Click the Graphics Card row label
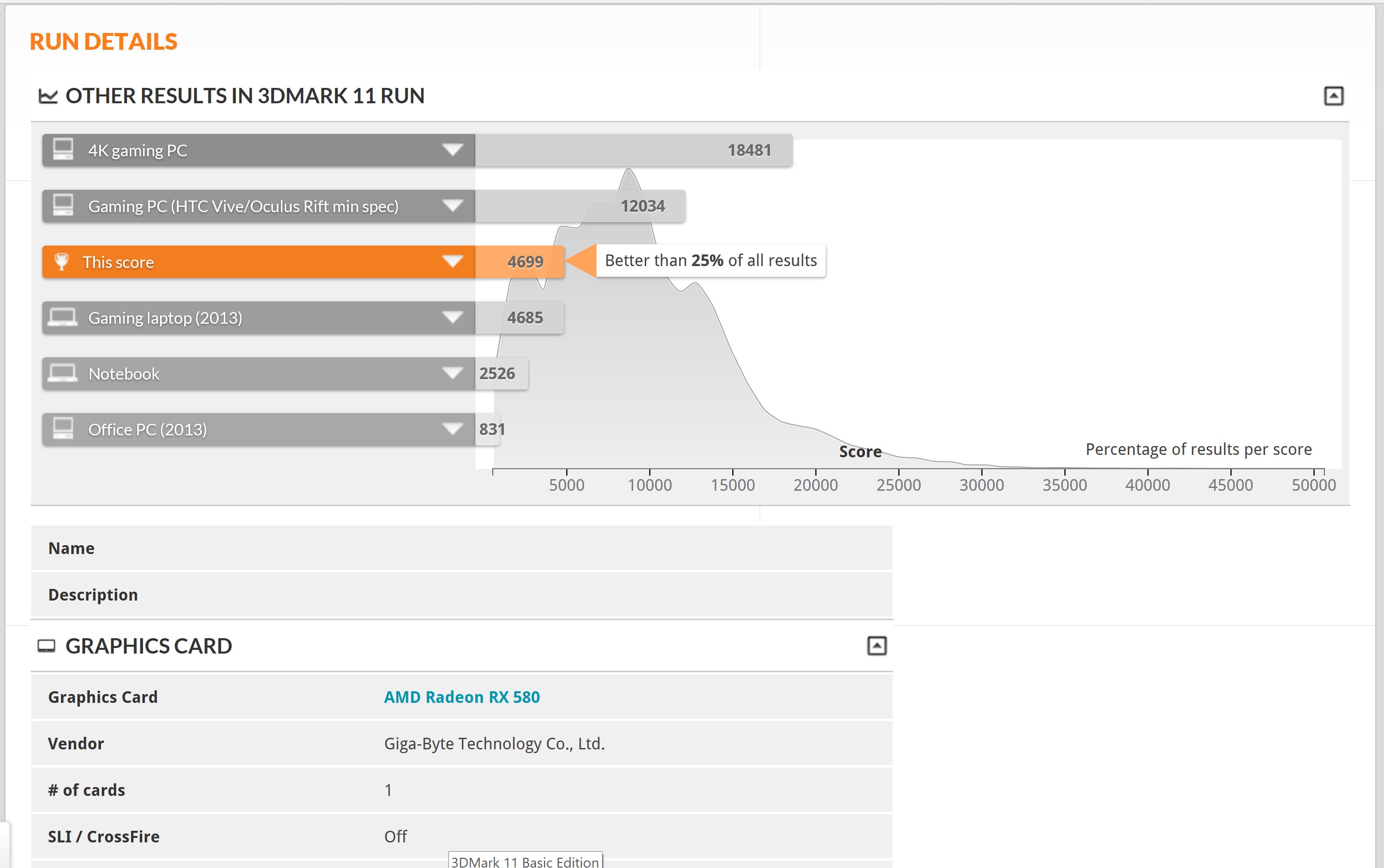 click(103, 697)
